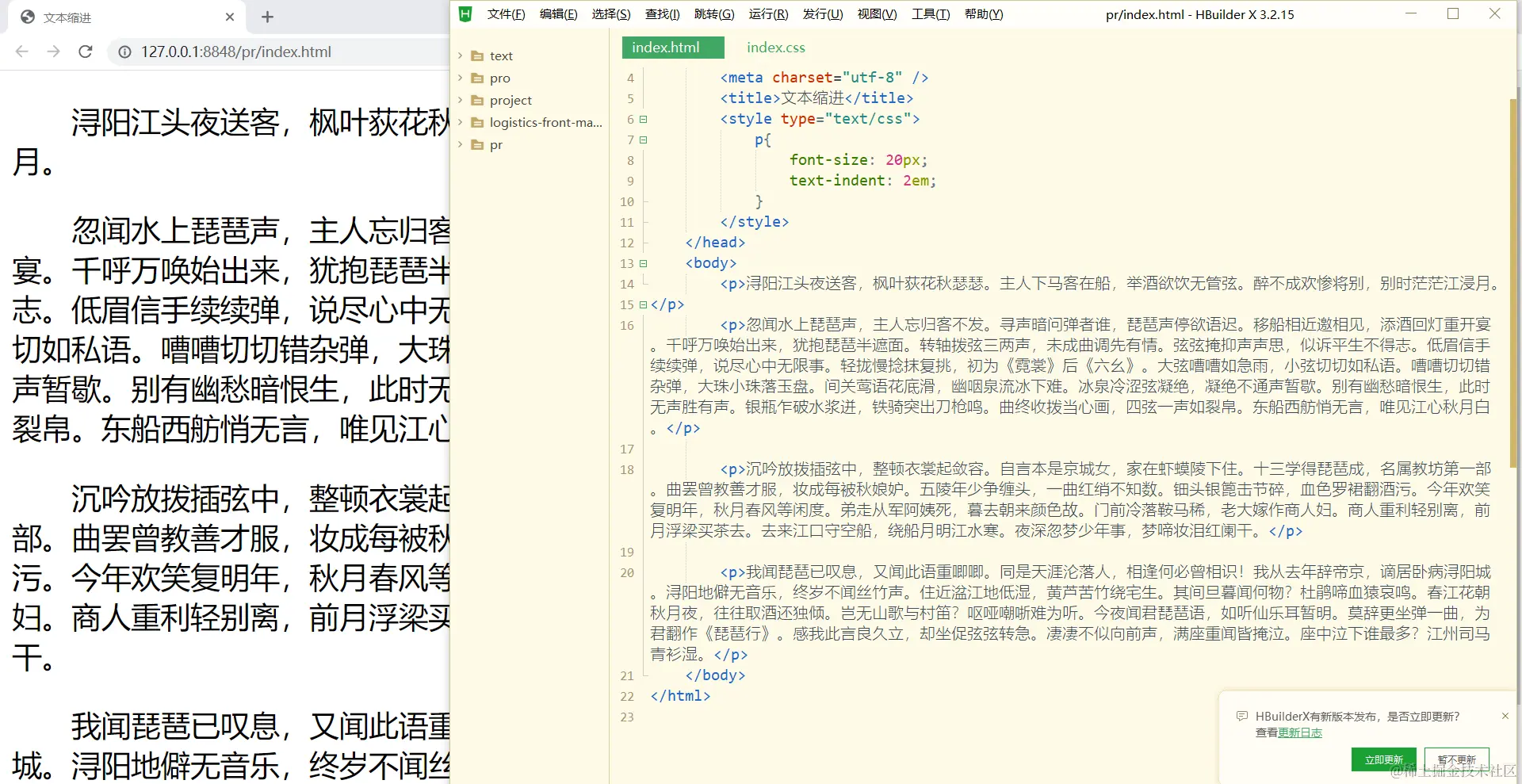
Task: Click the HBuilder X logo icon
Action: 465,14
